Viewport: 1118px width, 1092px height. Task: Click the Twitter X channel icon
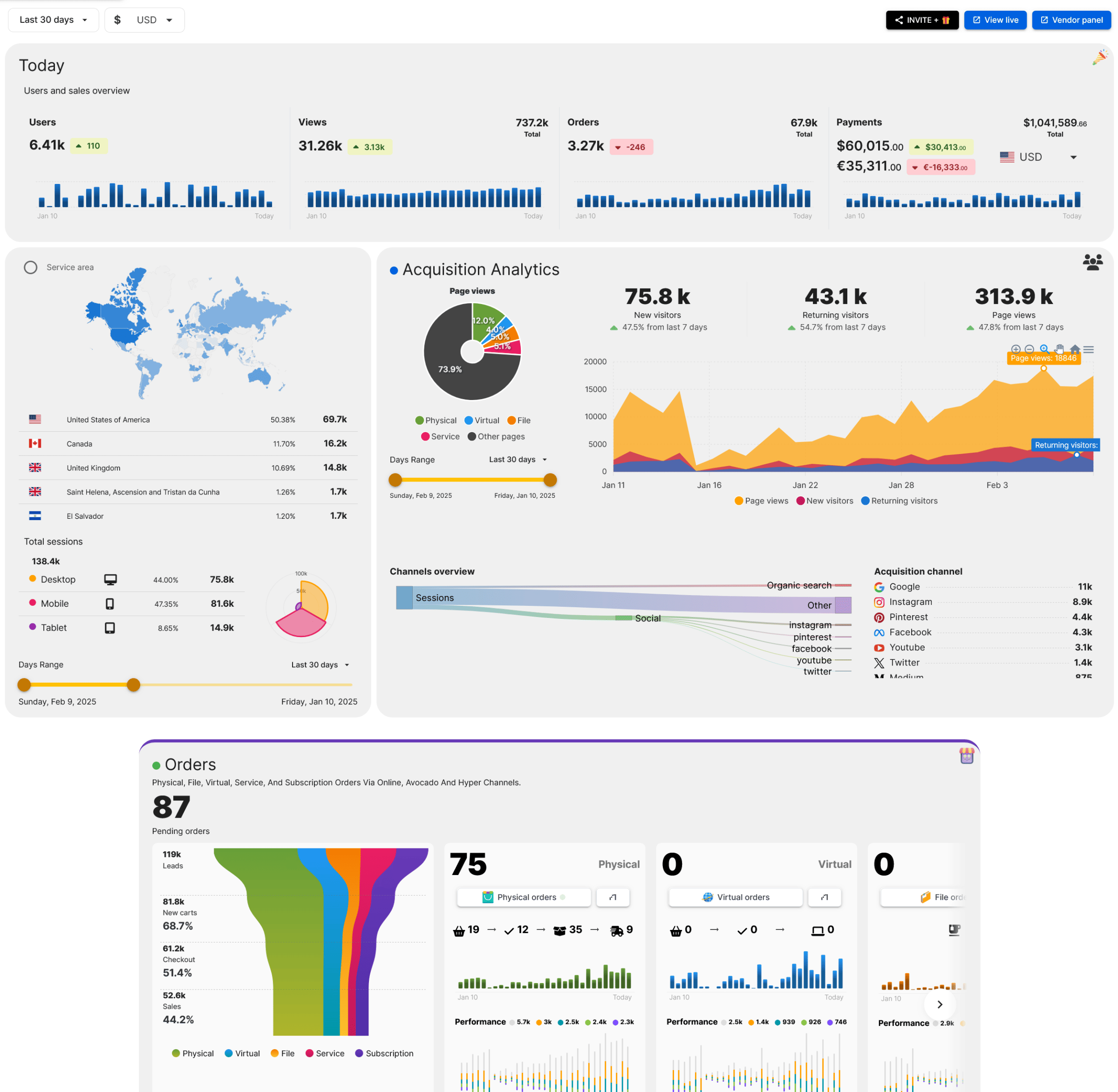pos(879,663)
